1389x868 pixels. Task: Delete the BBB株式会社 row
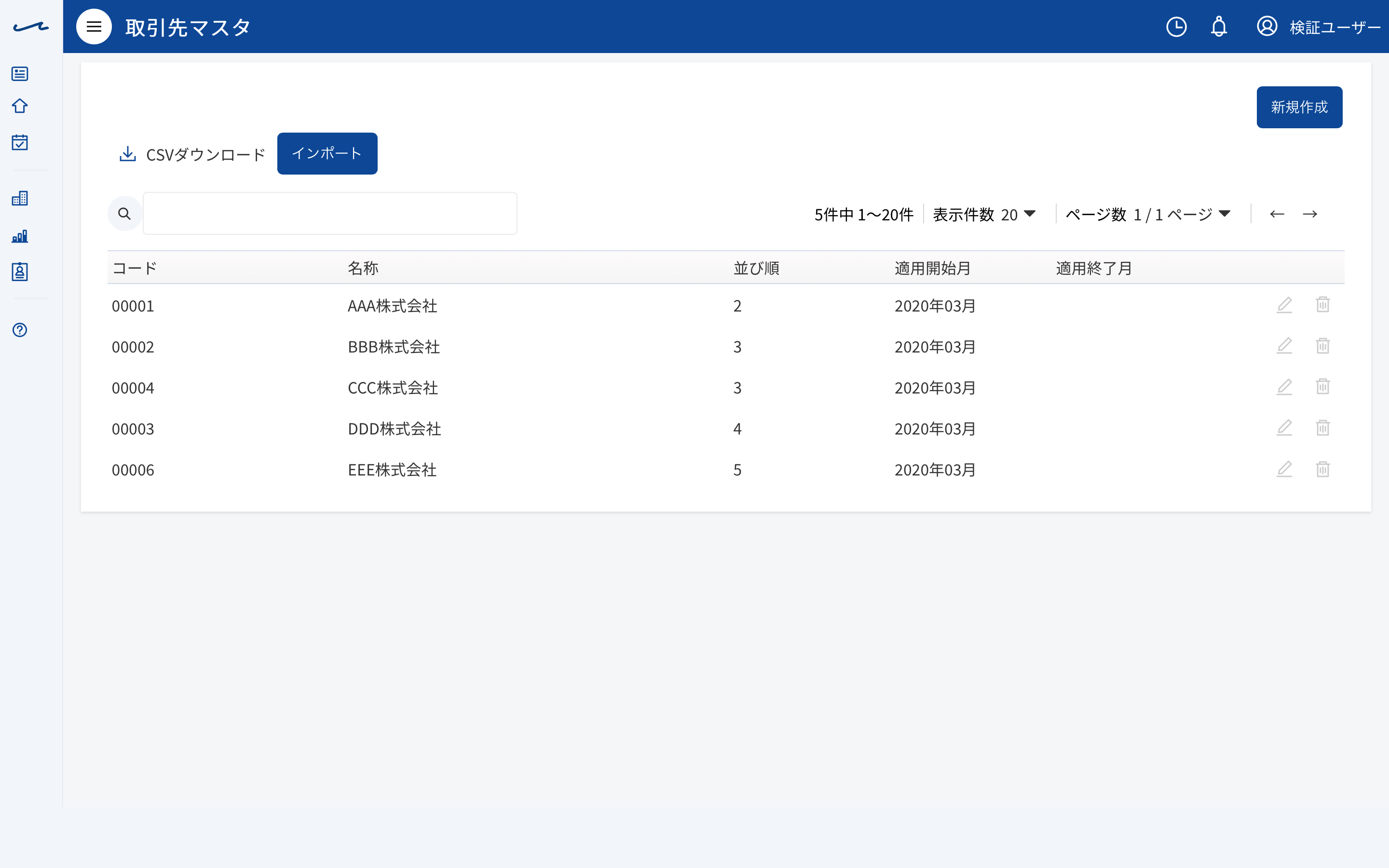(x=1322, y=346)
